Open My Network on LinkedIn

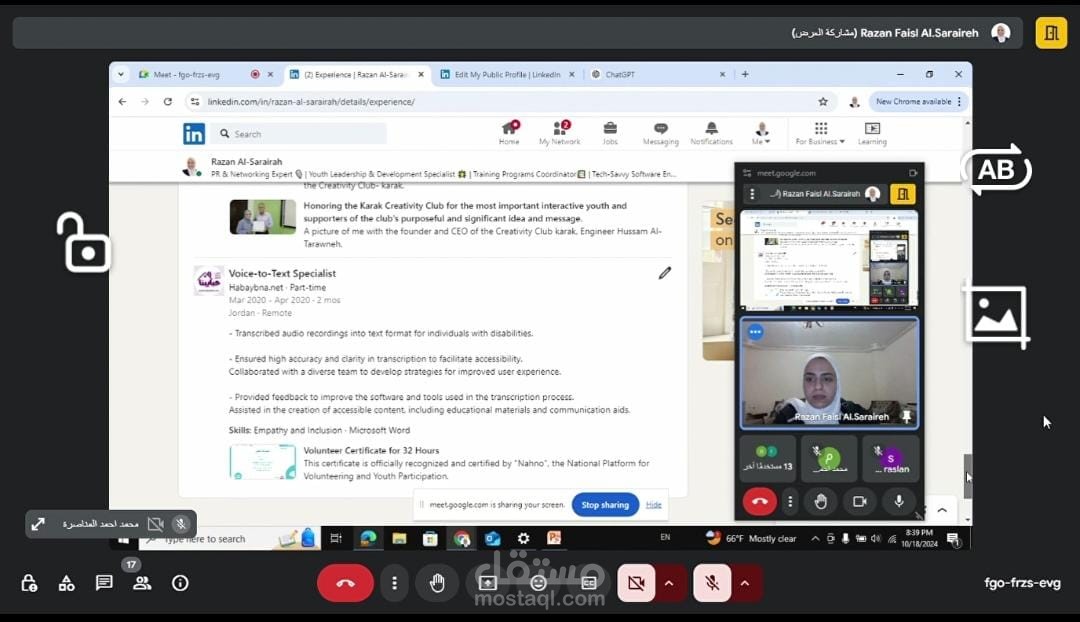[559, 132]
